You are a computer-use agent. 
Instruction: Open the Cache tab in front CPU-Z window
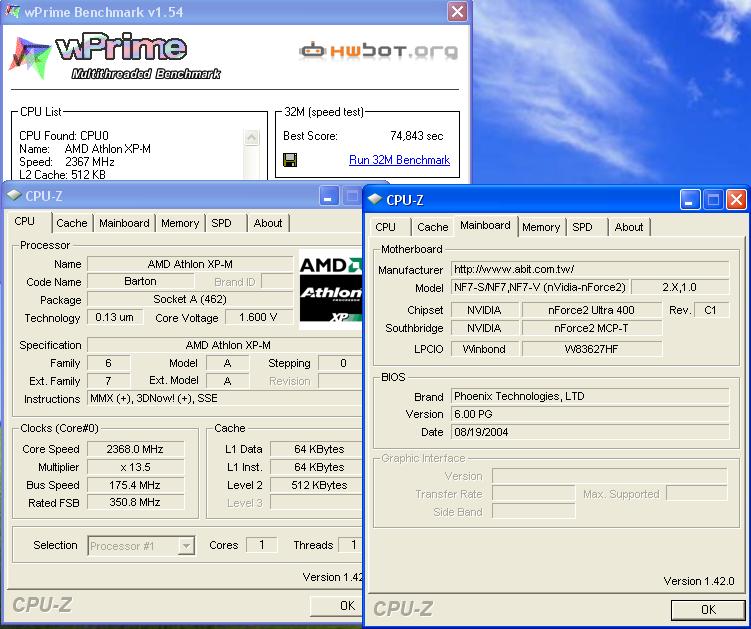pos(432,227)
